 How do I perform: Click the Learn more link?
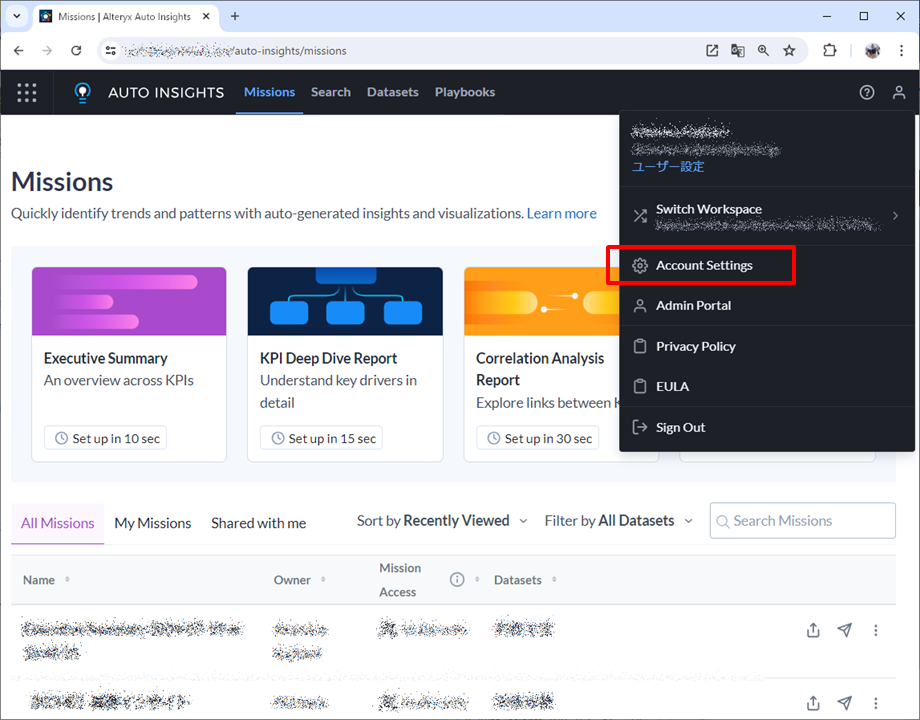pyautogui.click(x=561, y=213)
